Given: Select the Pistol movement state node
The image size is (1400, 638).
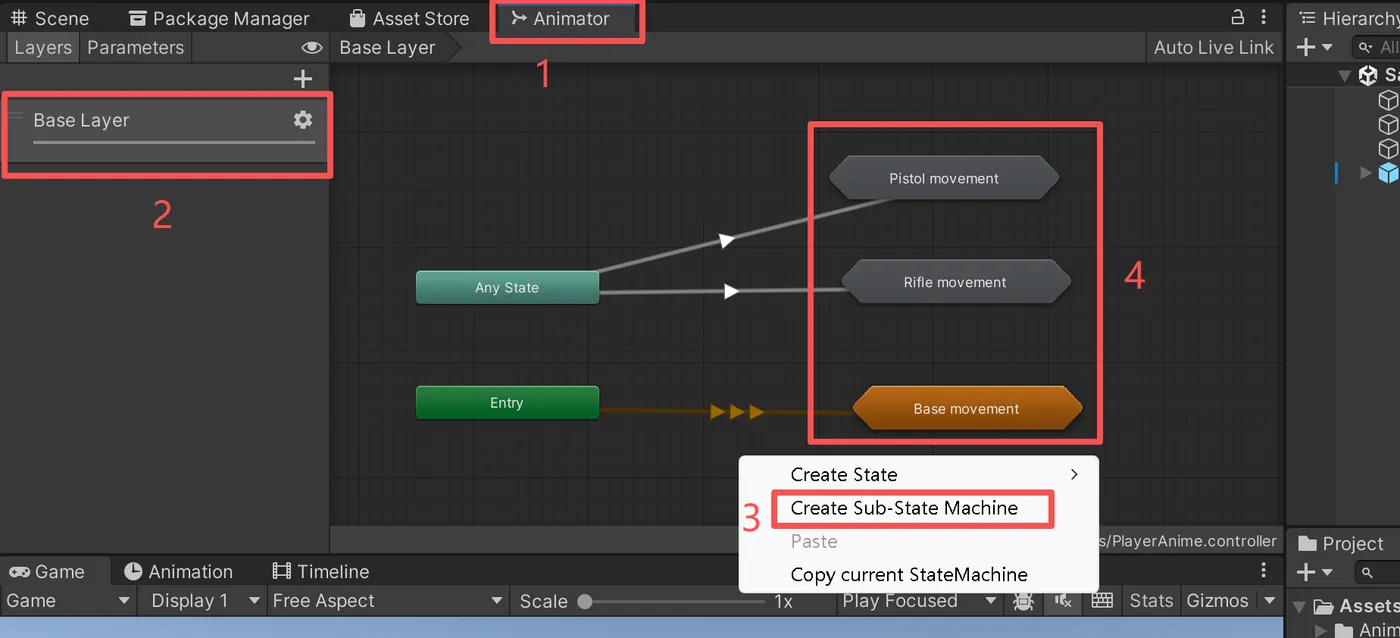Looking at the screenshot, I should pyautogui.click(x=944, y=178).
